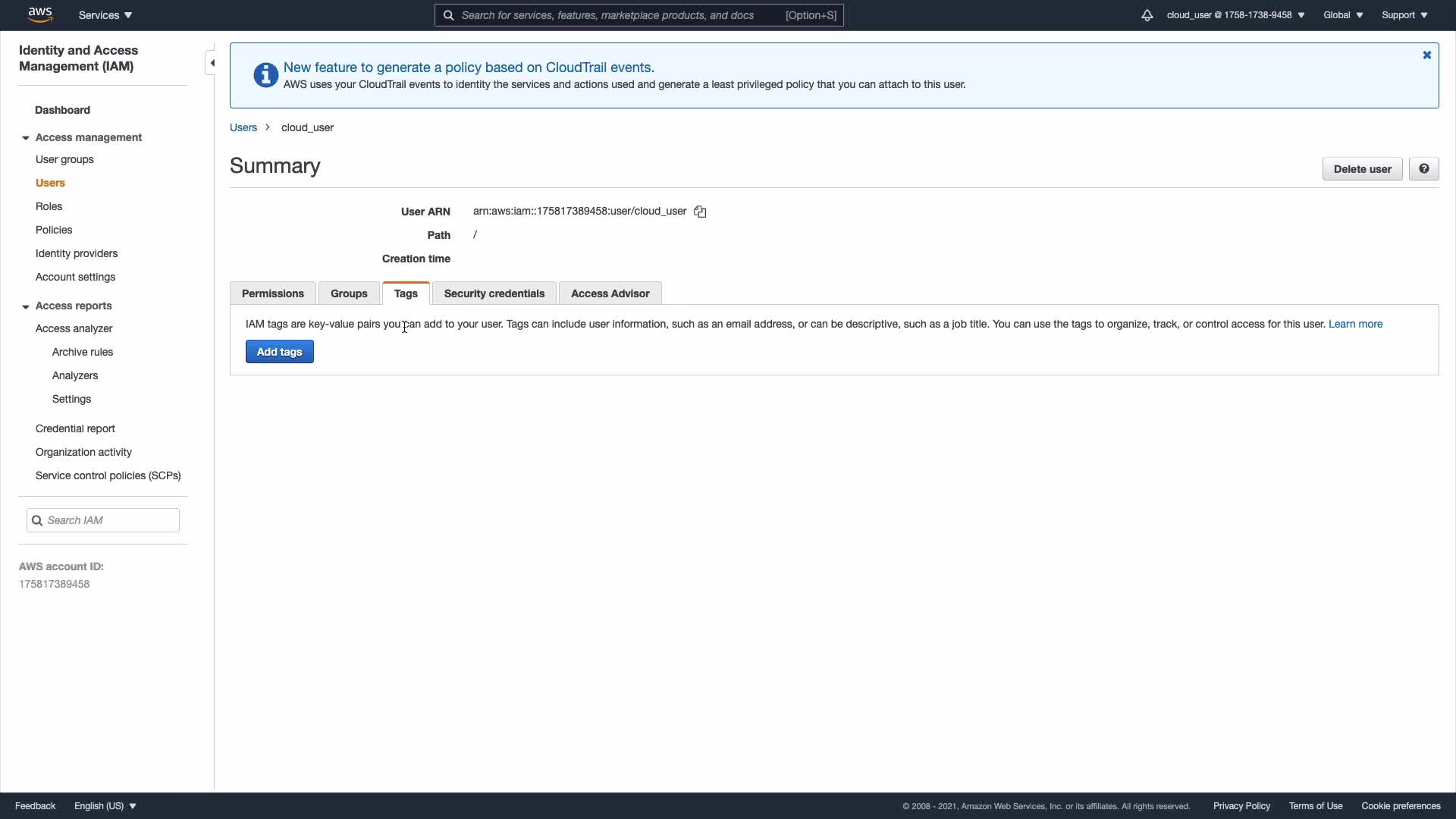Viewport: 1456px width, 819px height.
Task: Click the AWS logo home icon
Action: (39, 14)
